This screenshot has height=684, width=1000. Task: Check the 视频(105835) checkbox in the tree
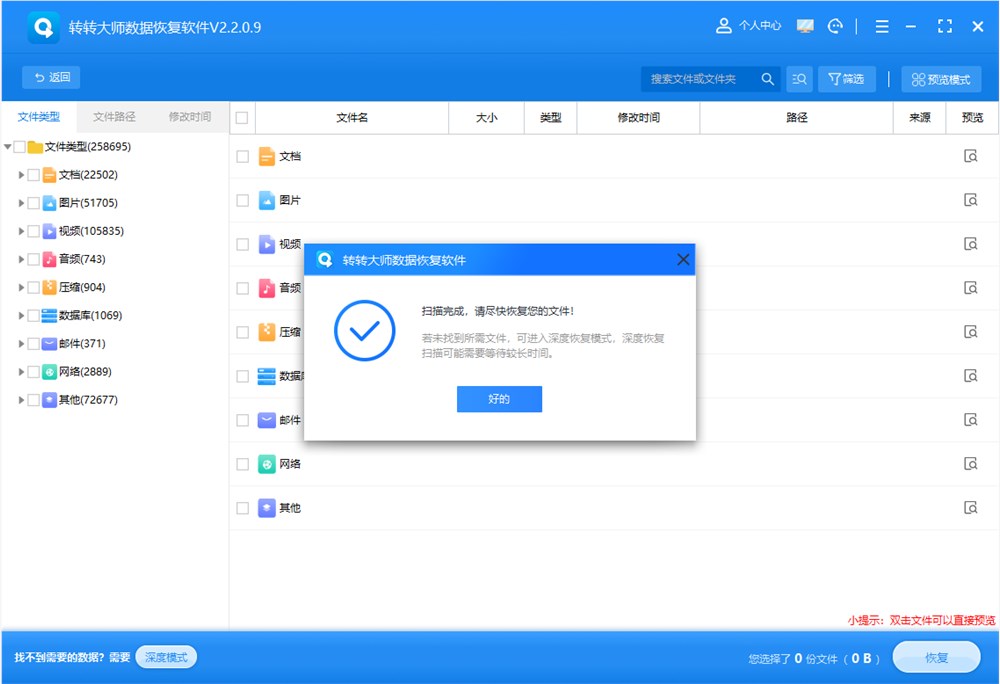tap(34, 231)
